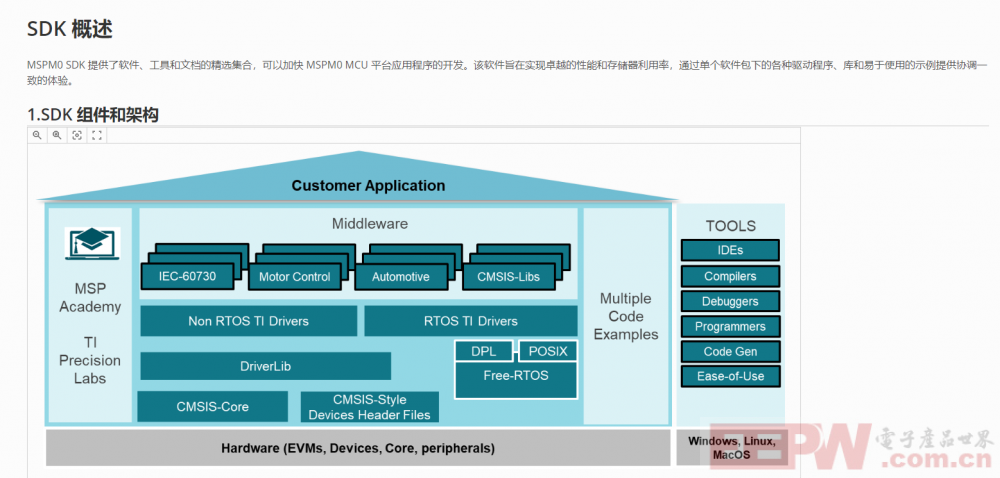Reset diagram view with the center-focus icon
The height and width of the screenshot is (478, 1000).
(x=77, y=135)
